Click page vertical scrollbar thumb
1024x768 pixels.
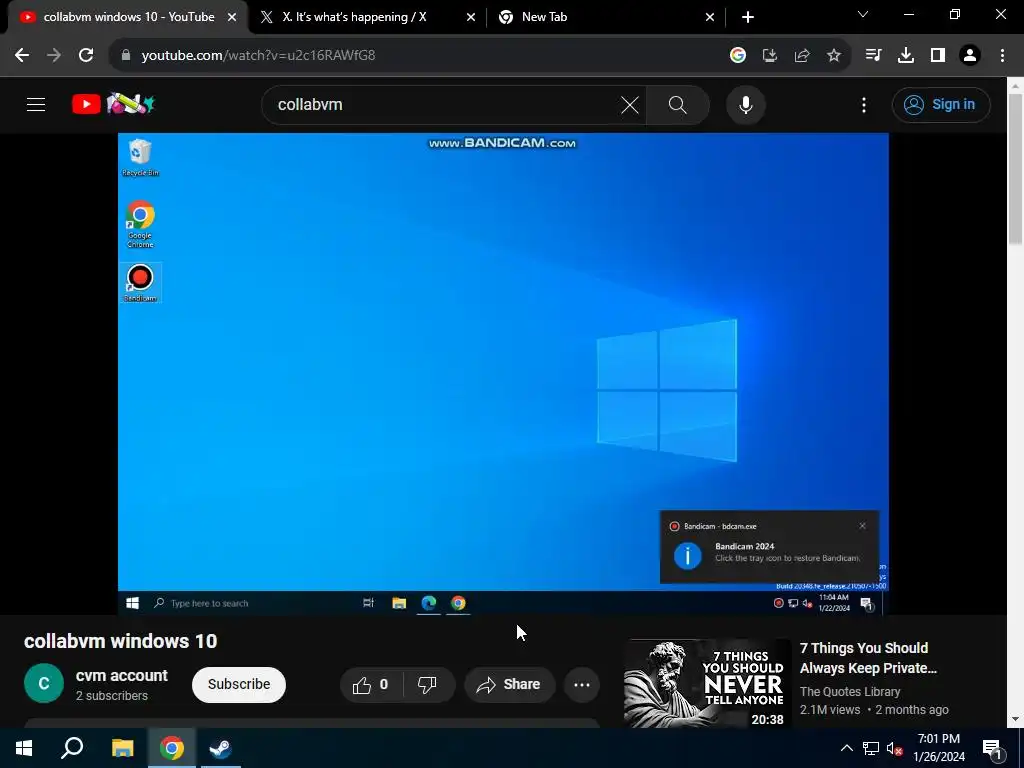(x=1015, y=168)
